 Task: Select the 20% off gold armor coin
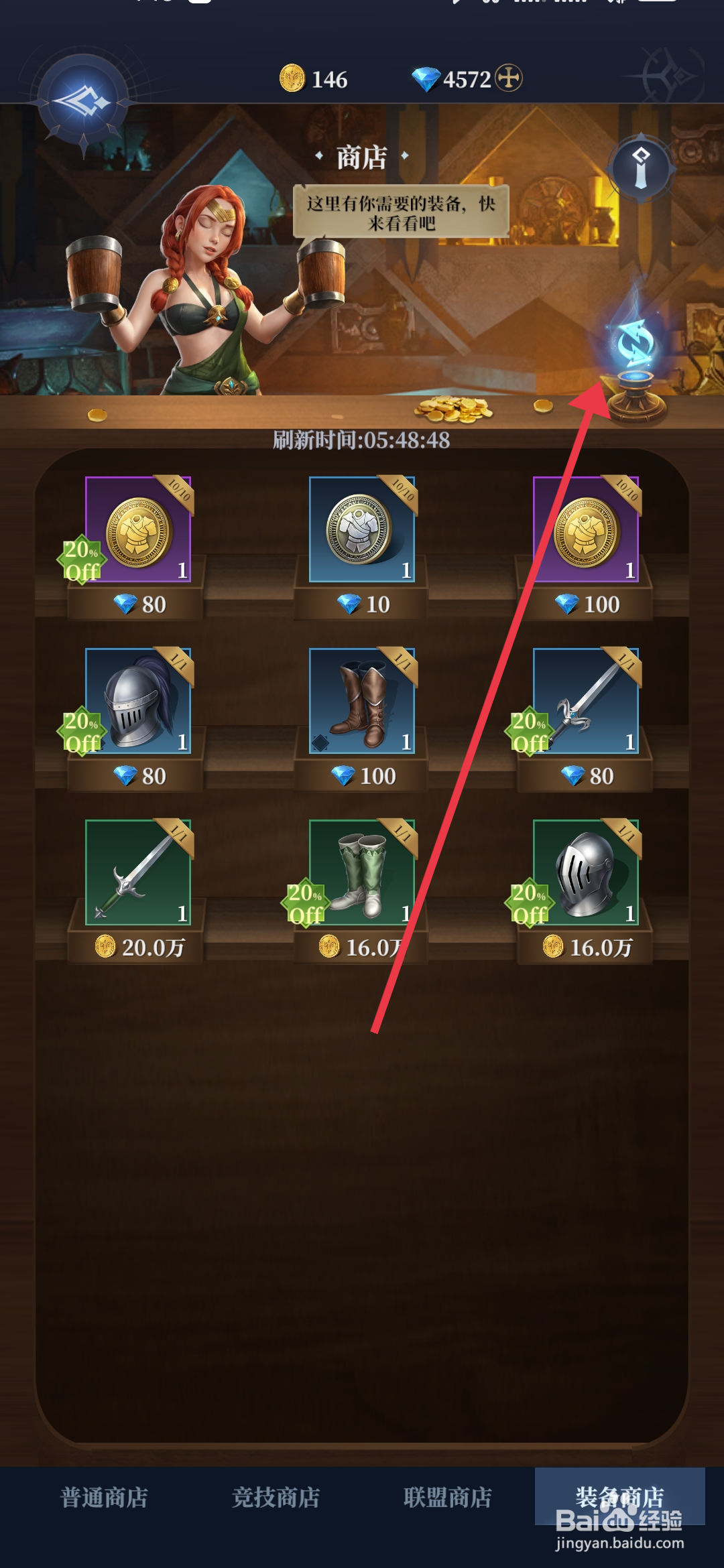(x=138, y=529)
